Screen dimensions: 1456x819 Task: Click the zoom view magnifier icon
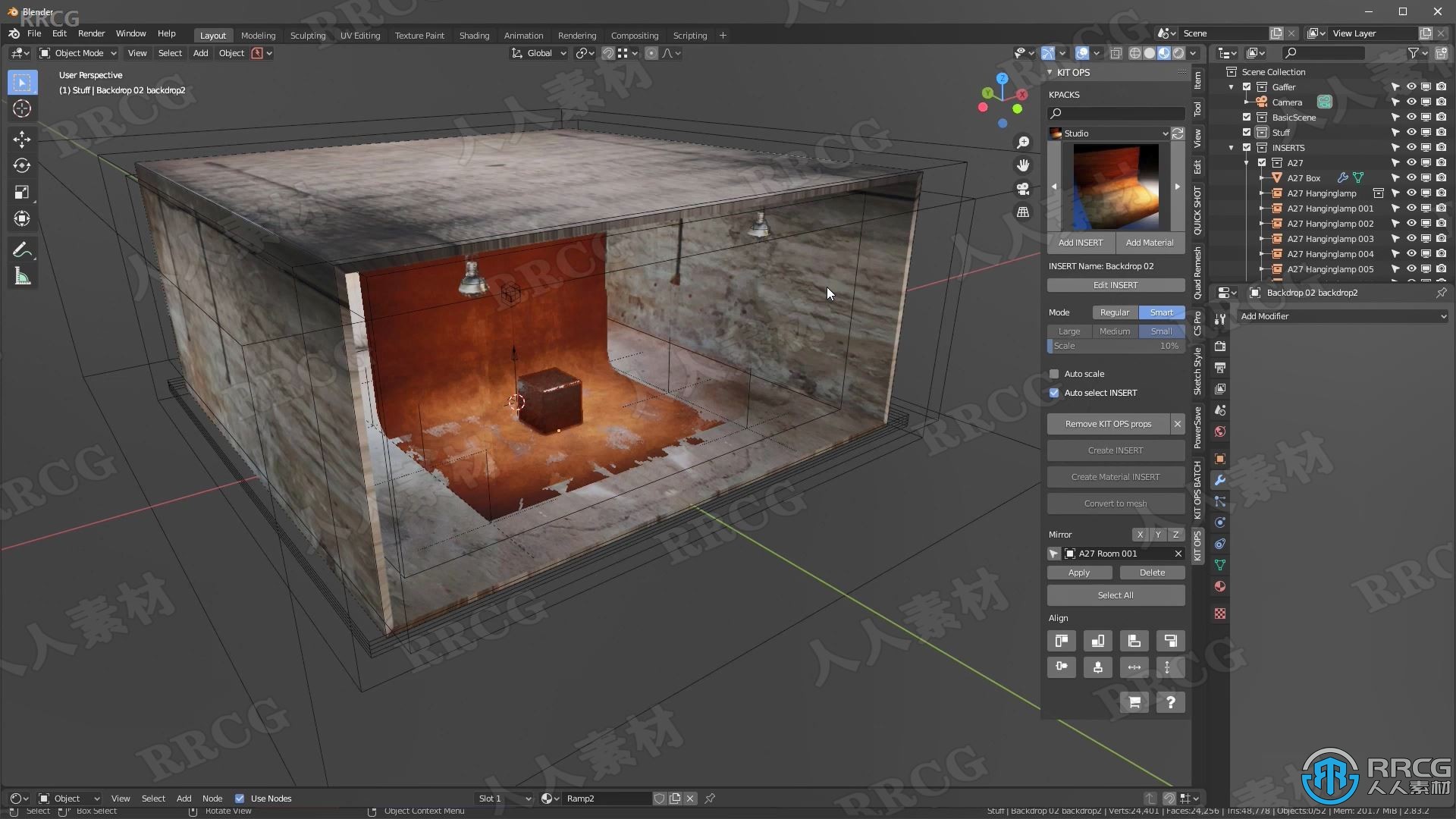(x=1023, y=143)
